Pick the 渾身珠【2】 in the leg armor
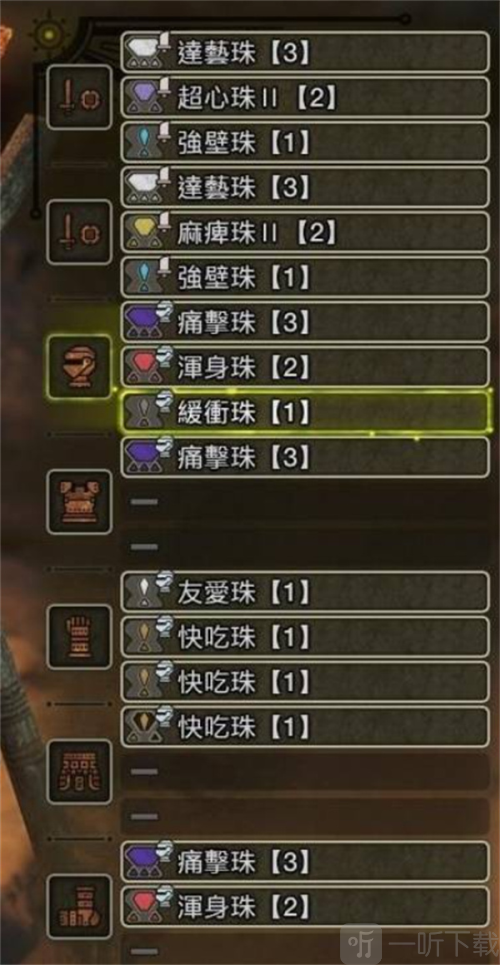This screenshot has width=500, height=965. click(305, 907)
